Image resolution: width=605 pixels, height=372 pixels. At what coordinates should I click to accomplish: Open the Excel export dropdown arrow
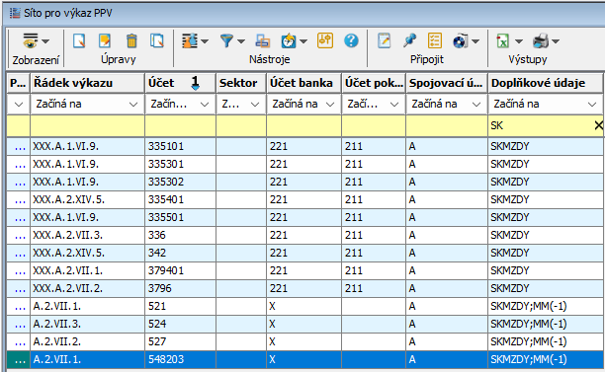coord(519,41)
